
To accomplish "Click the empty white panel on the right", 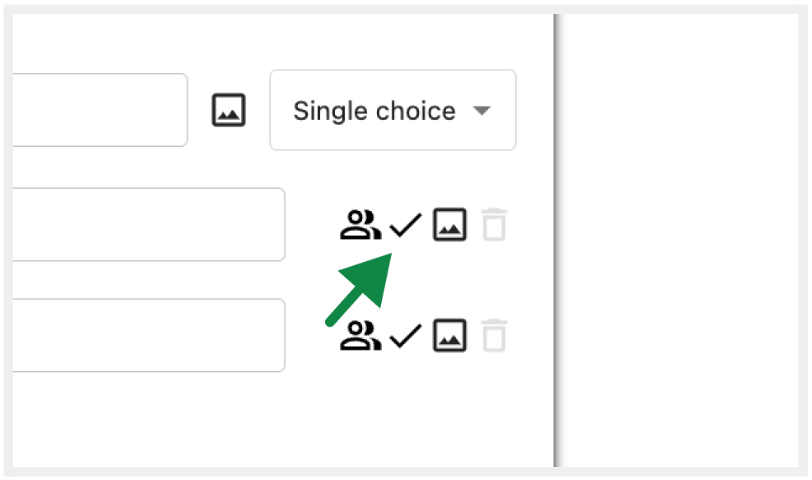I will point(680,240).
